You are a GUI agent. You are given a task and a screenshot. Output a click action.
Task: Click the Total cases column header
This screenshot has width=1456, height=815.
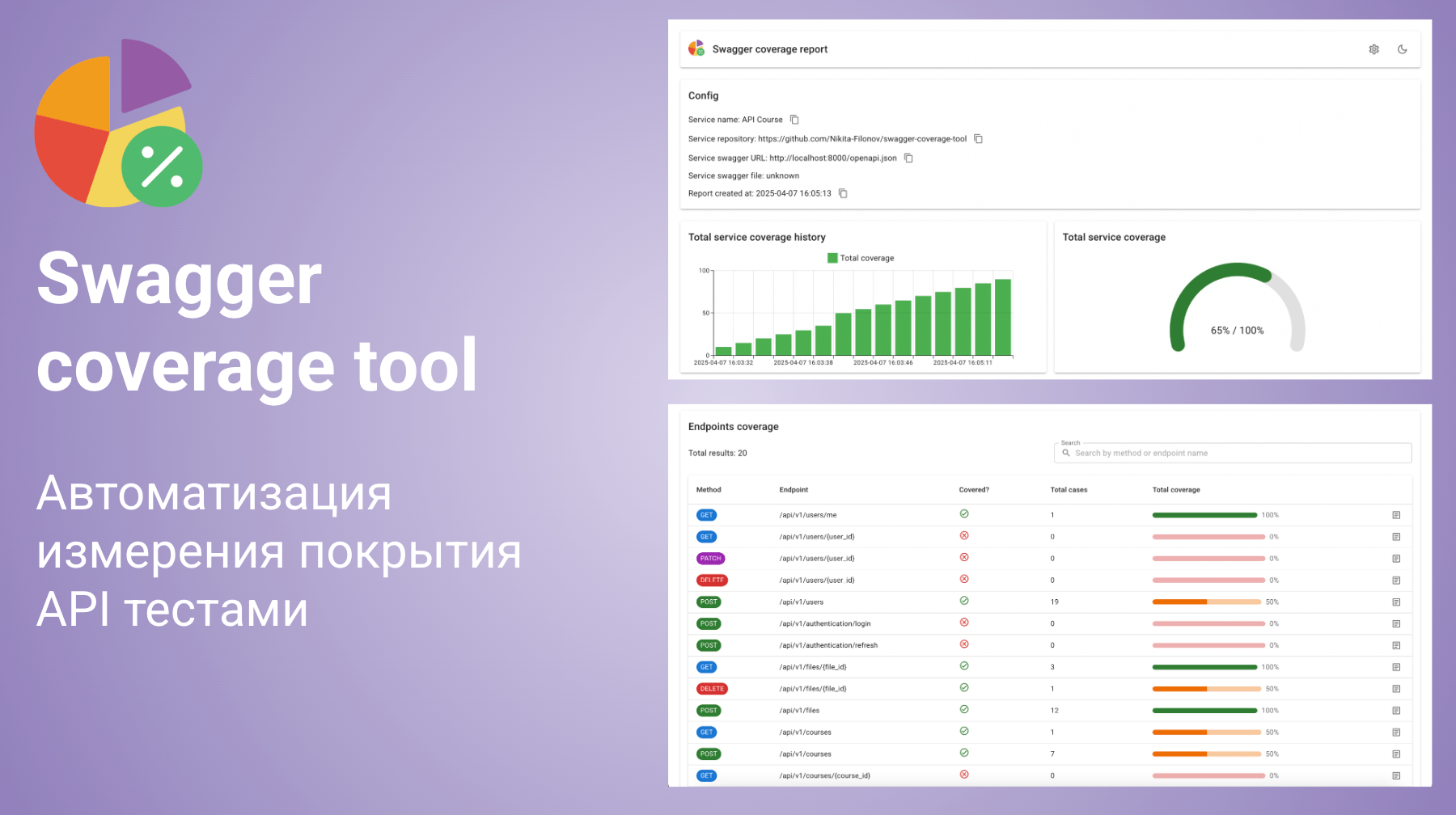(1069, 490)
